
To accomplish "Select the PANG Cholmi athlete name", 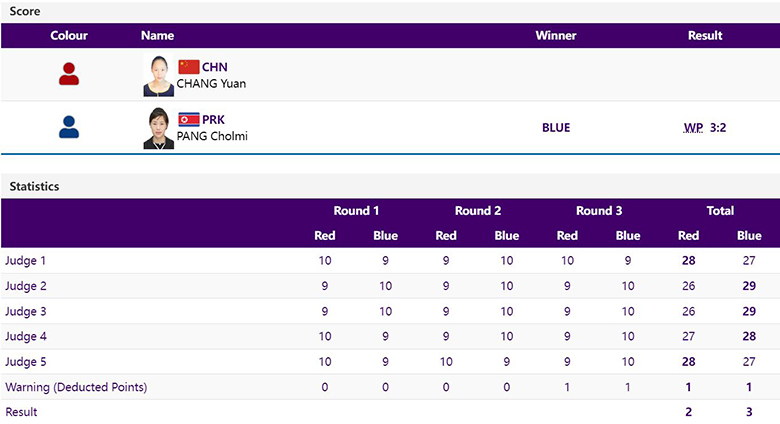I will point(212,136).
